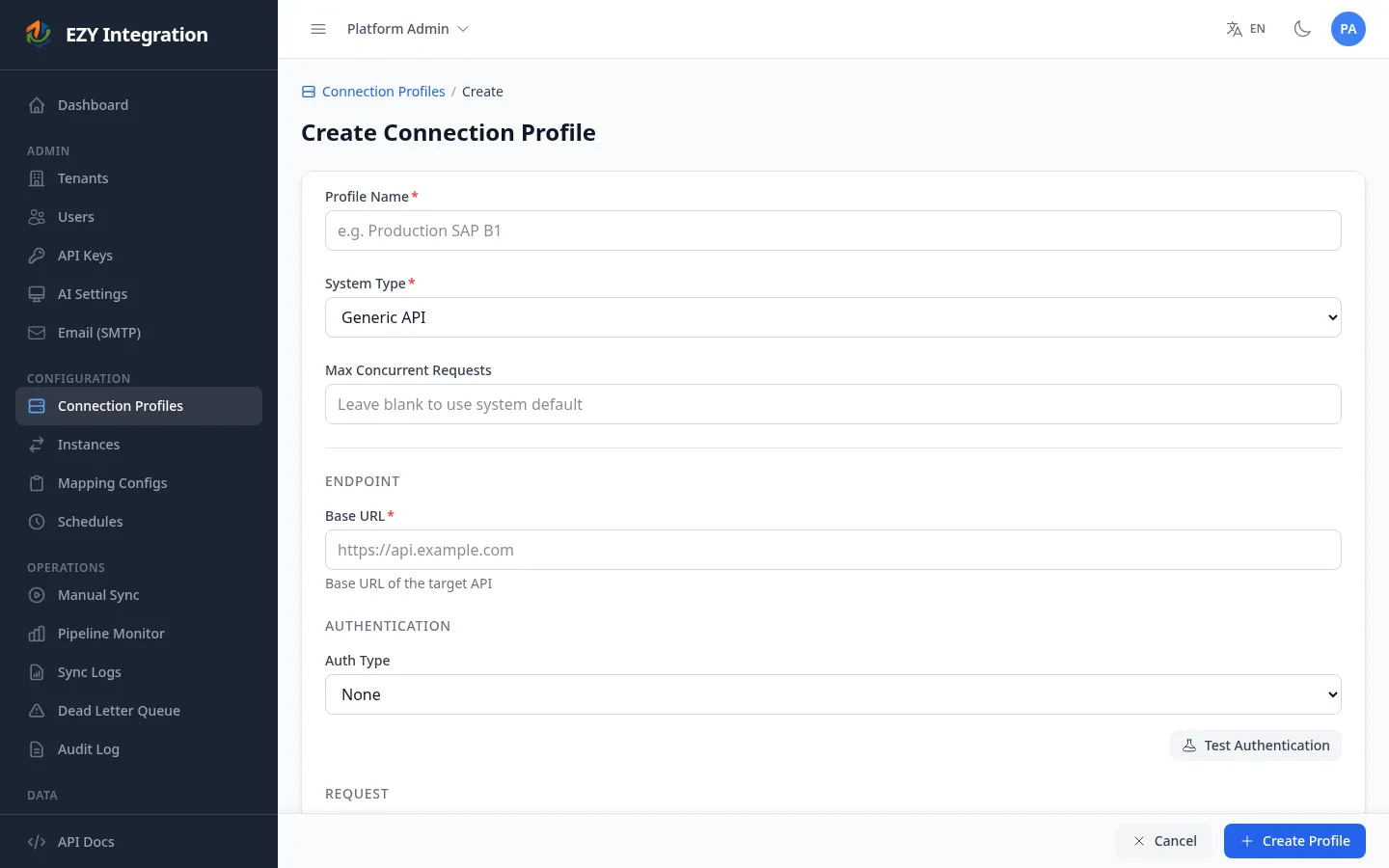
Task: Toggle the sidebar hamburger menu
Action: (x=318, y=29)
